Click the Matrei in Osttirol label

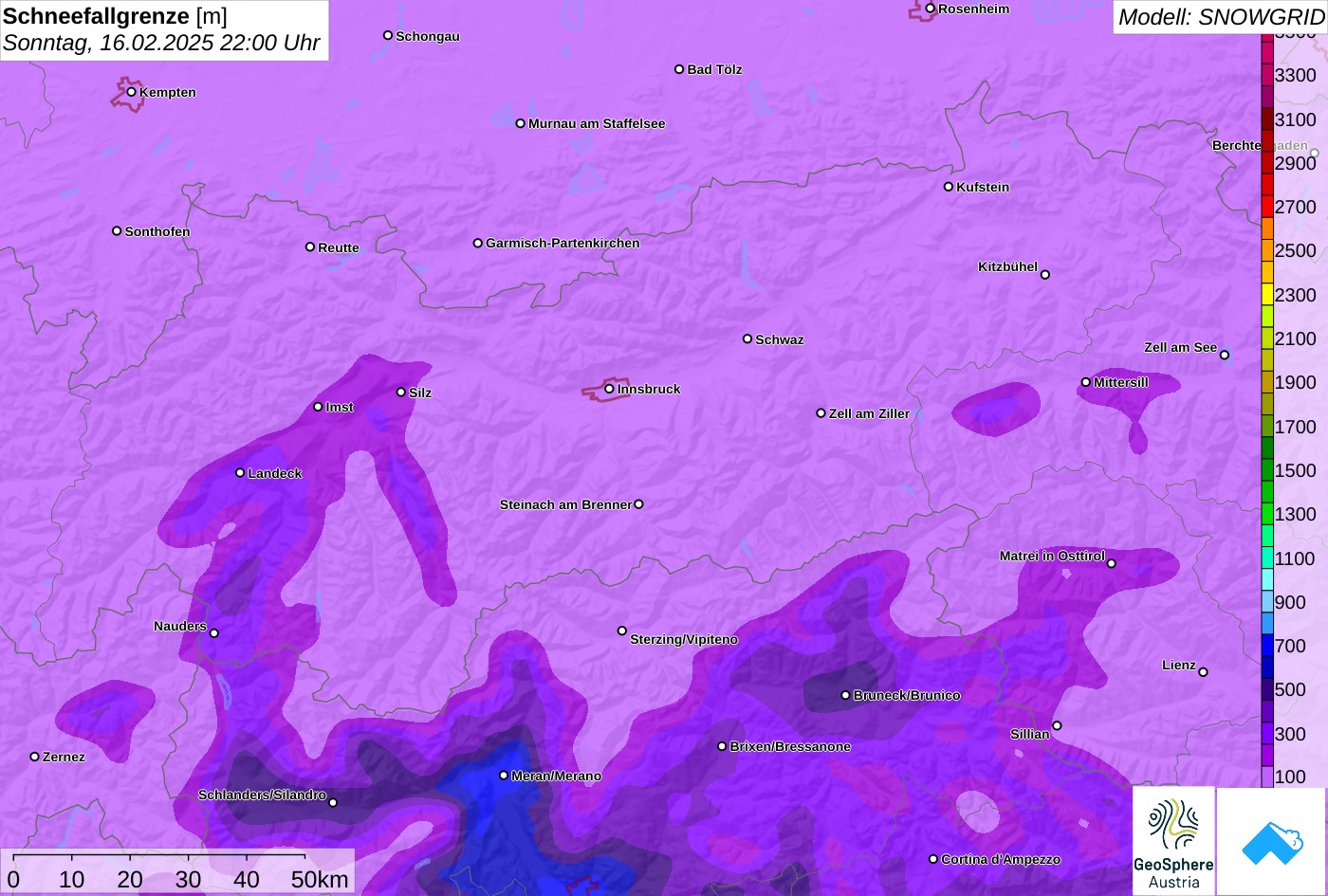[x=1052, y=556]
